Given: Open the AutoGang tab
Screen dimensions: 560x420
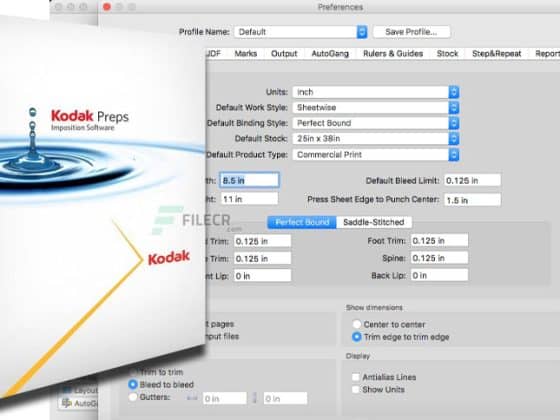Looking at the screenshot, I should coord(330,54).
